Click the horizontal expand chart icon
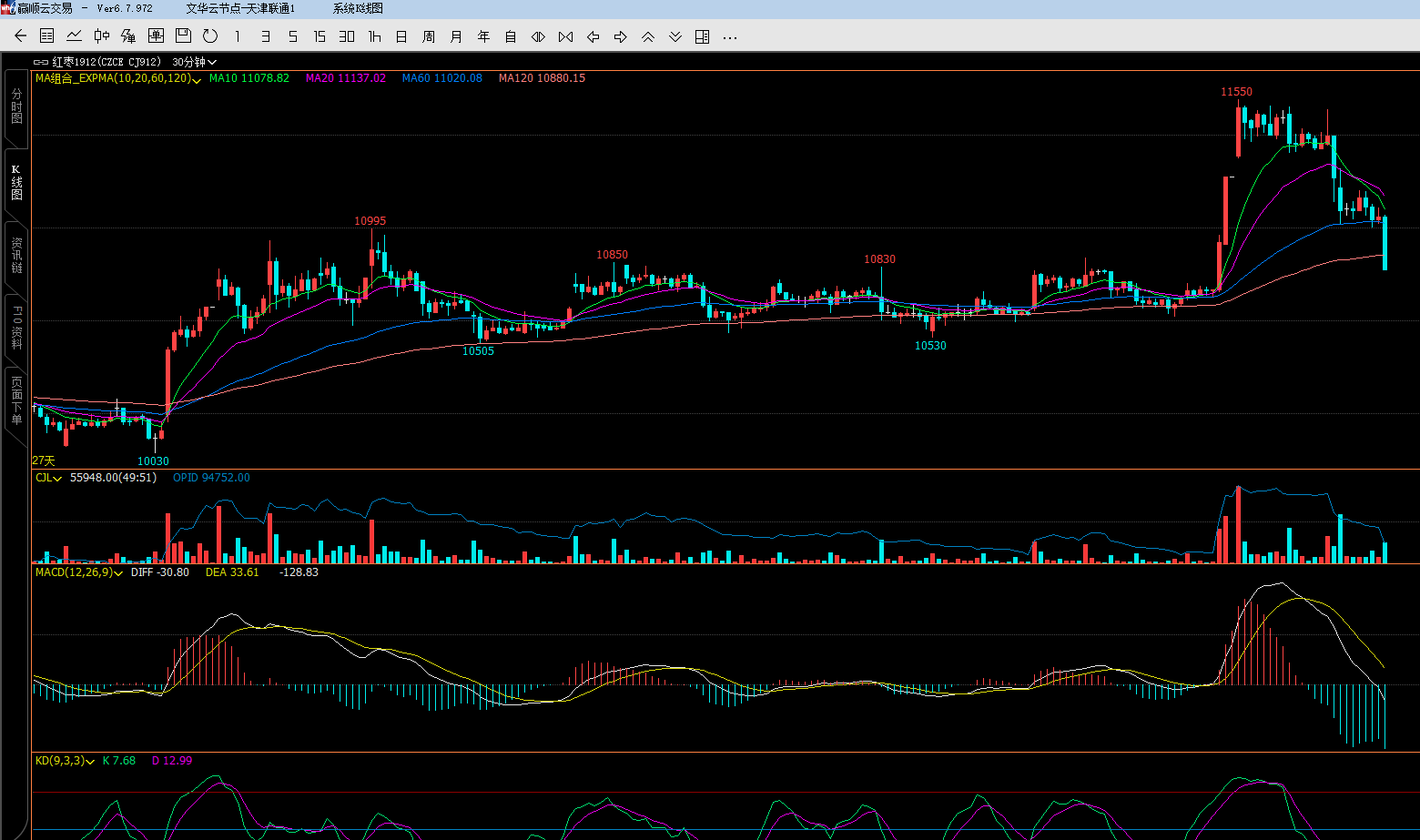Screen dimensions: 1420x840 coord(538,36)
